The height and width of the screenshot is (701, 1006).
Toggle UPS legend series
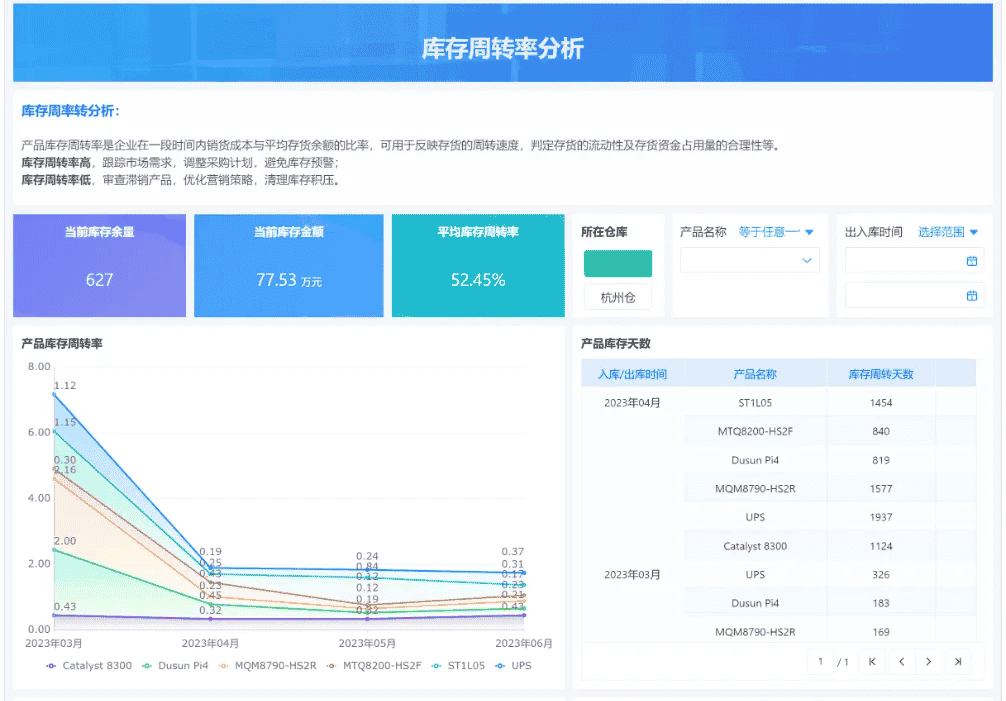point(513,666)
